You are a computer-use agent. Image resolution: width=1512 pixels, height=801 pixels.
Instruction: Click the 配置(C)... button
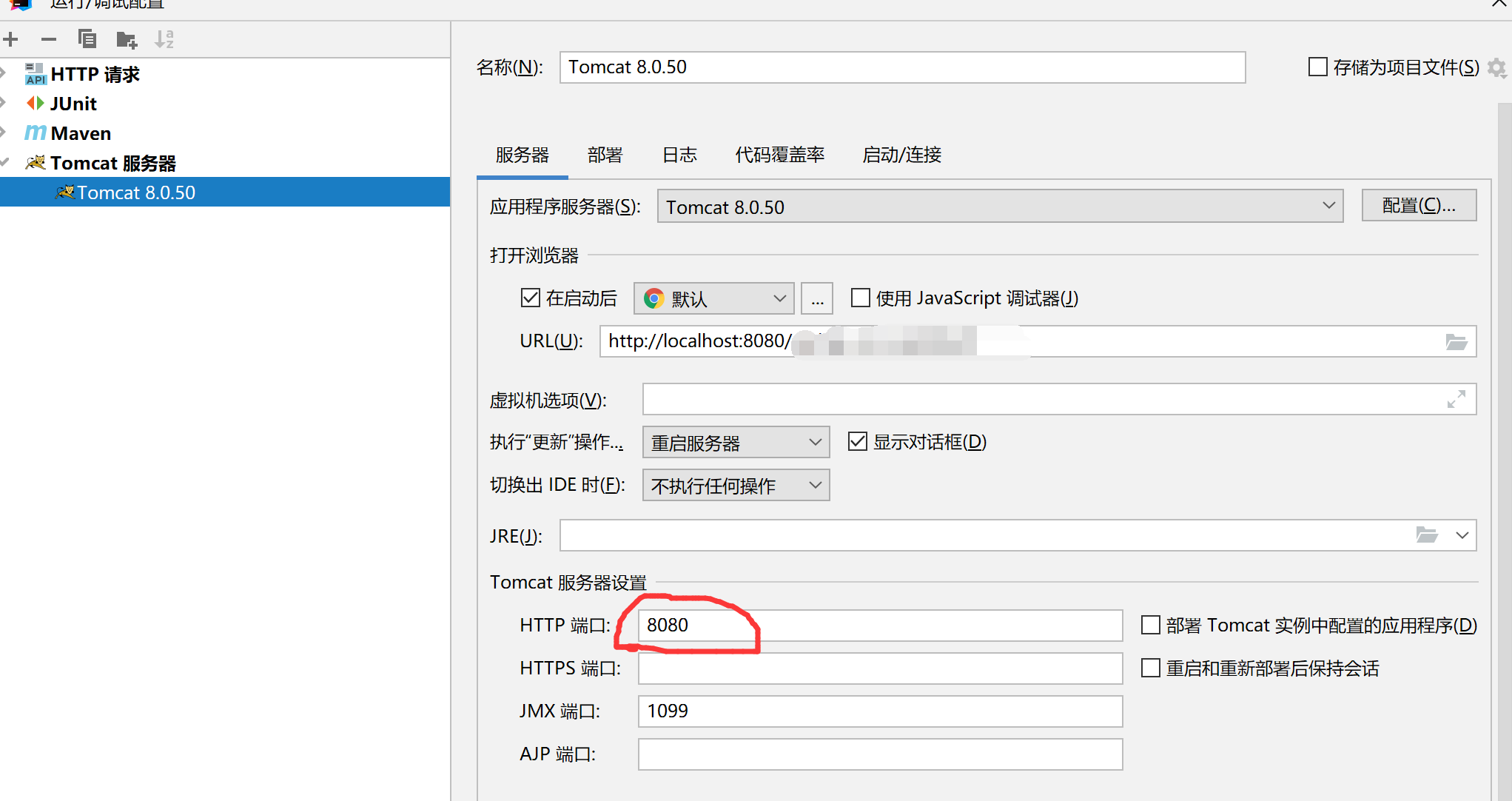(1419, 205)
